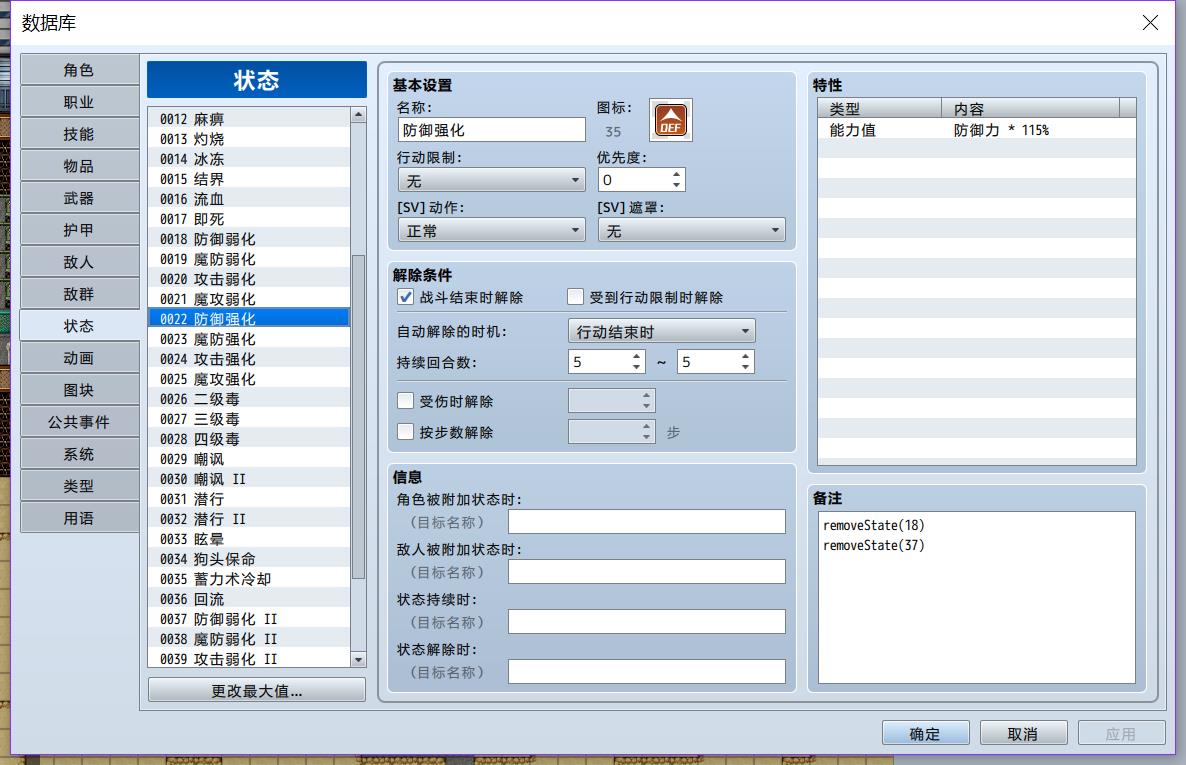This screenshot has width=1186, height=765.
Task: Select state 0012 麻痹
Action: 249,118
